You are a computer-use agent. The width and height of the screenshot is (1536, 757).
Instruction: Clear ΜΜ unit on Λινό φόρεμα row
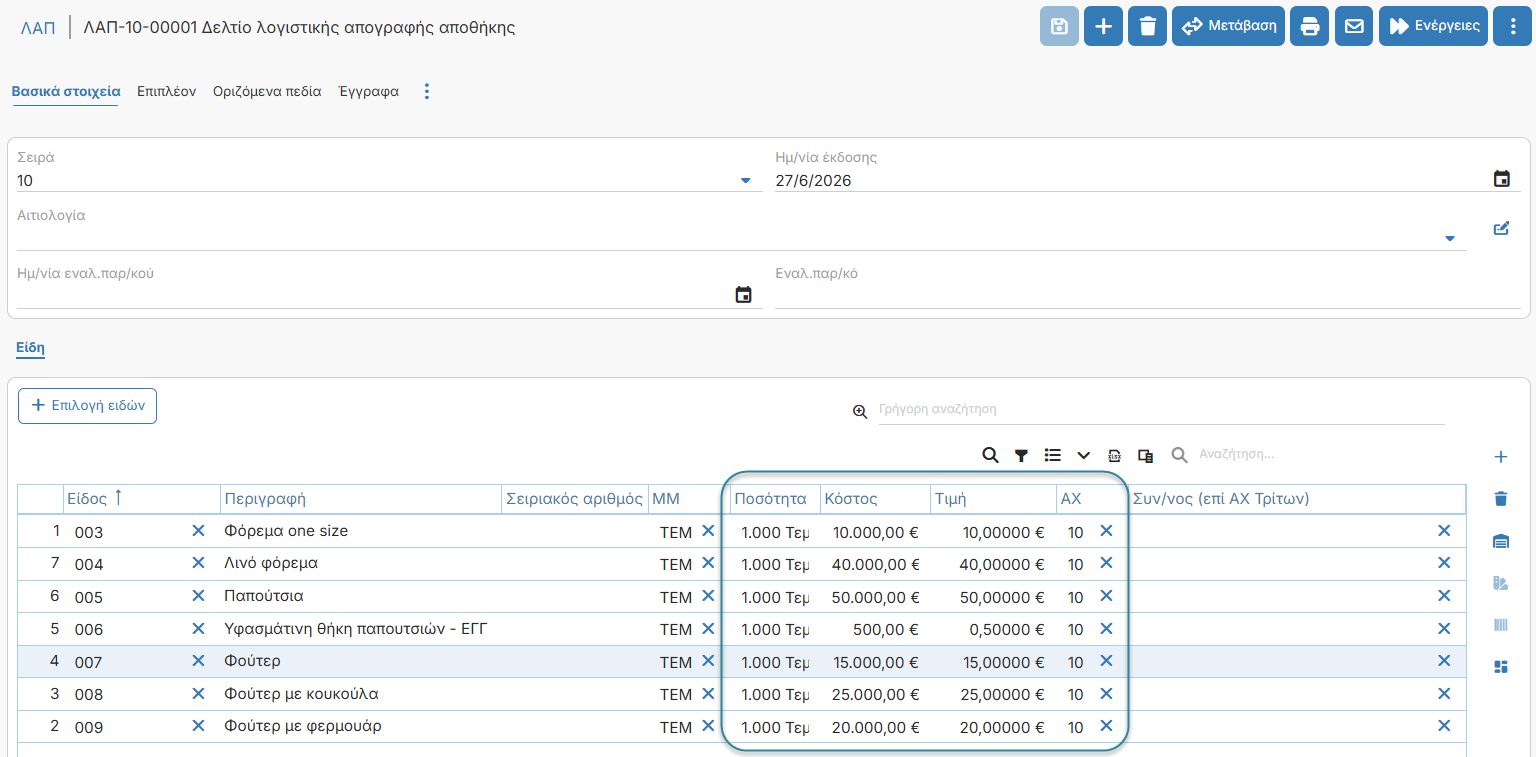coord(708,563)
